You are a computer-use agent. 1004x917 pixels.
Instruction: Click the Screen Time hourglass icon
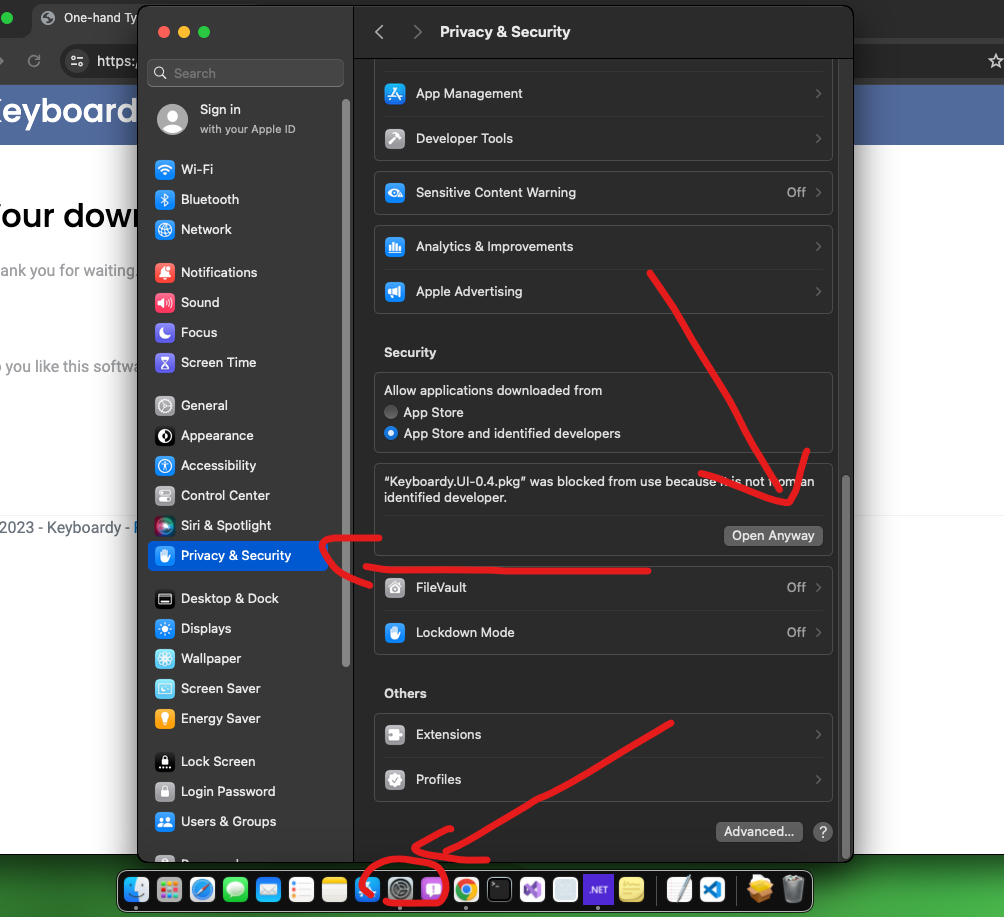point(165,363)
